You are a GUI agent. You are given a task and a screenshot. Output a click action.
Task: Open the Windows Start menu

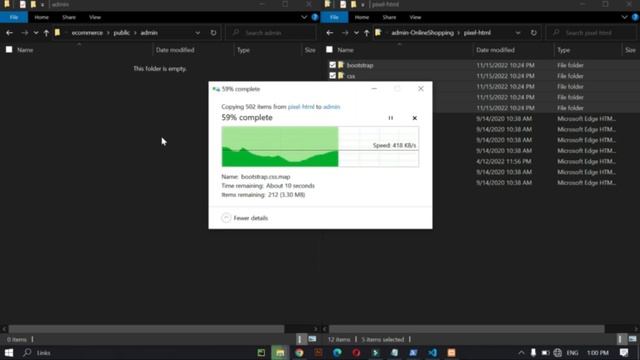pos(9,353)
